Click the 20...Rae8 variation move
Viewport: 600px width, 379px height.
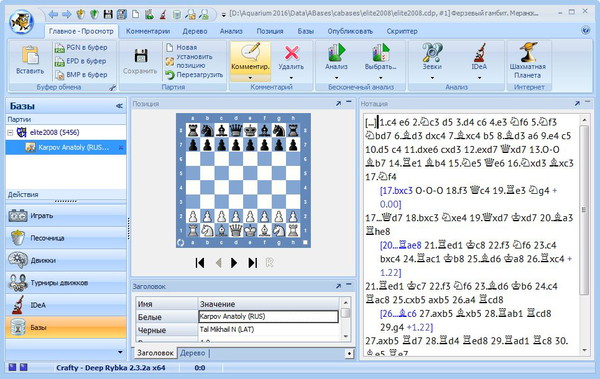click(x=400, y=245)
